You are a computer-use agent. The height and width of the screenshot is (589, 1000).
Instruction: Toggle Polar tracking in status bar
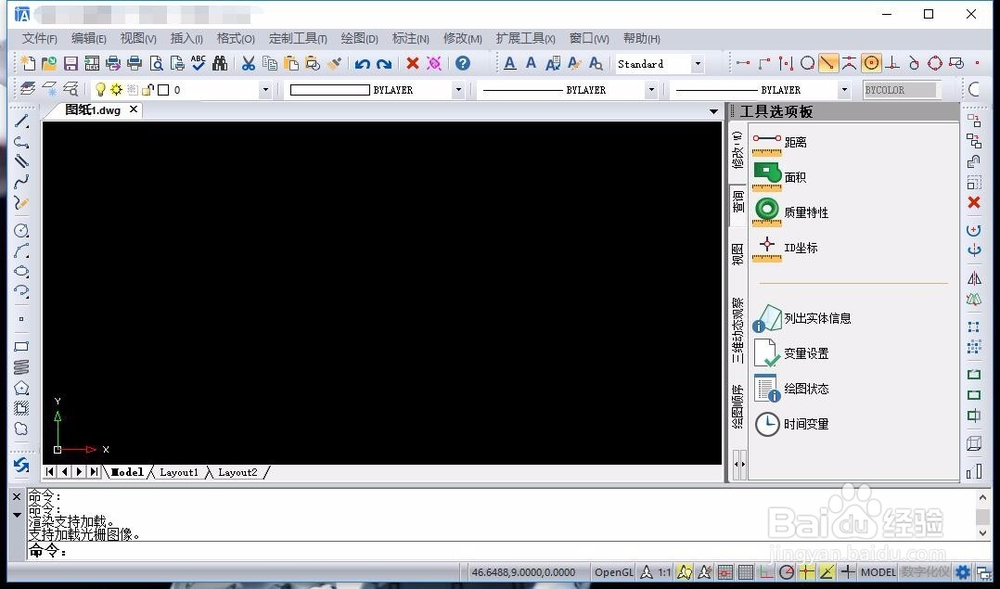coord(786,572)
